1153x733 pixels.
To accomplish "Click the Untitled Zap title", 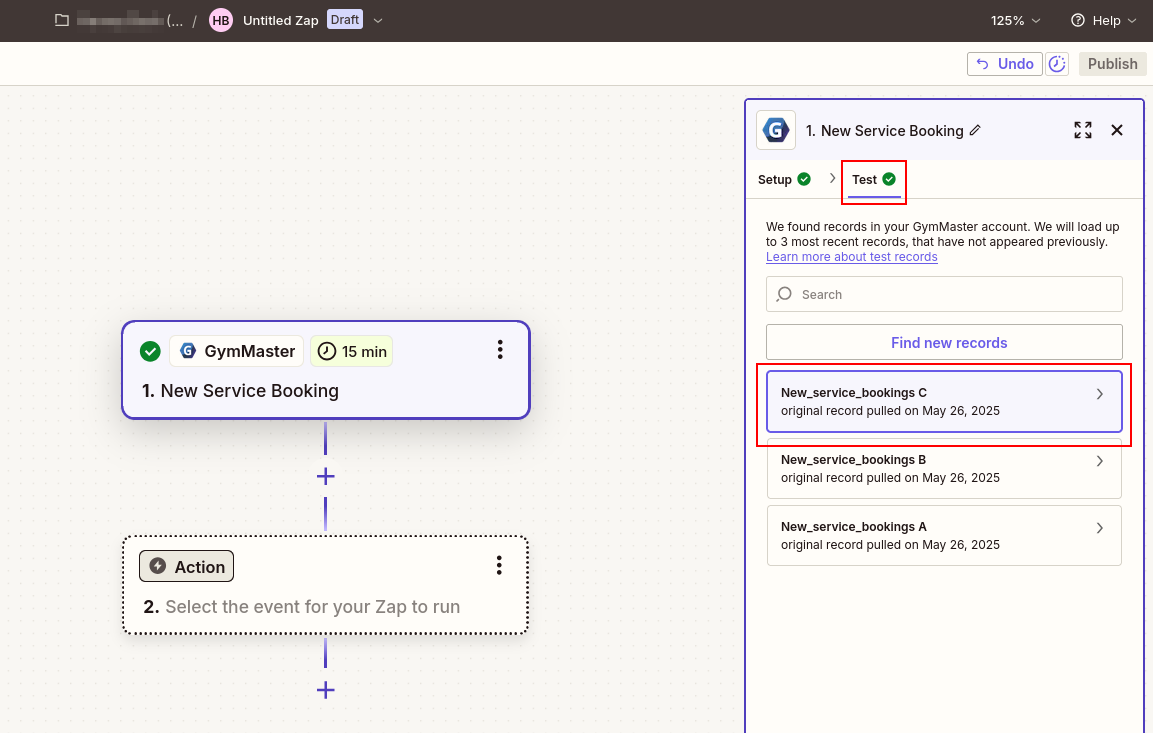I will click(280, 21).
